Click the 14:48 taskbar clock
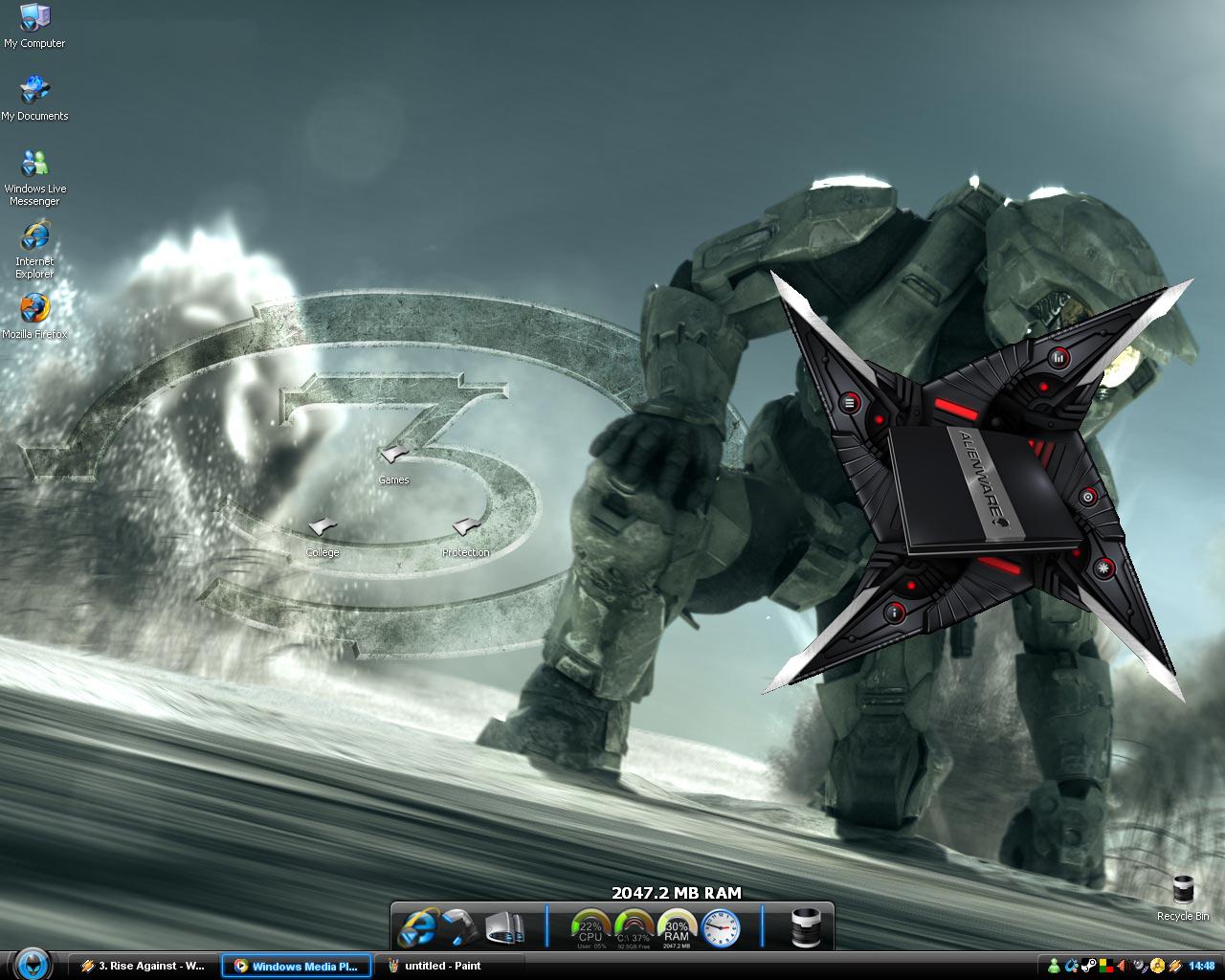Image resolution: width=1225 pixels, height=980 pixels. [x=1202, y=966]
